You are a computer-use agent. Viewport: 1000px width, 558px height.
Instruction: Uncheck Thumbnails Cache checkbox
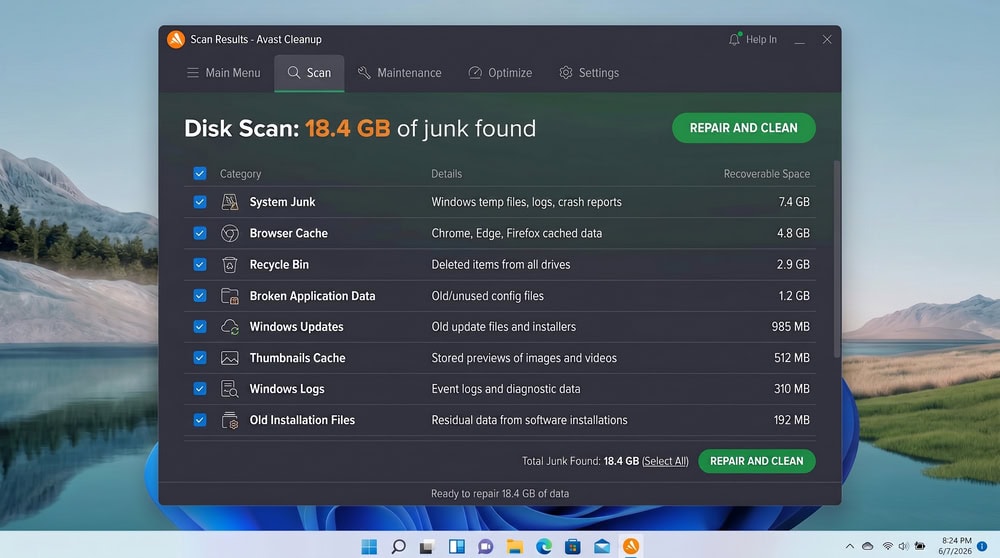coord(200,358)
